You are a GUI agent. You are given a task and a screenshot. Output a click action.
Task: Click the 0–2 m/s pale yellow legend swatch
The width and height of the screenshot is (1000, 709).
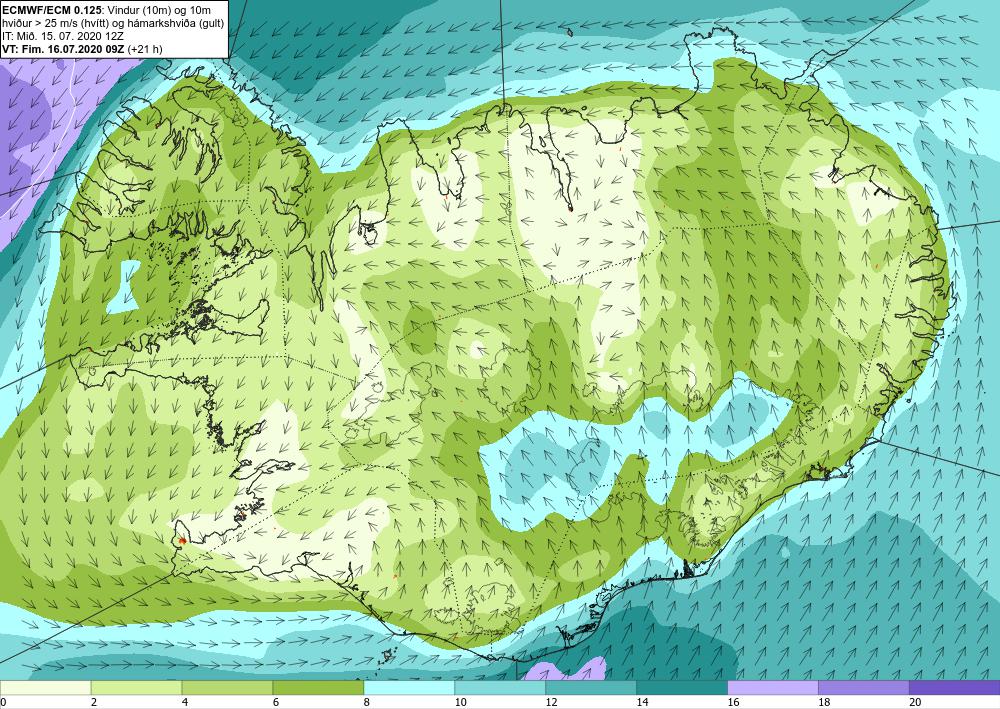coord(45,688)
